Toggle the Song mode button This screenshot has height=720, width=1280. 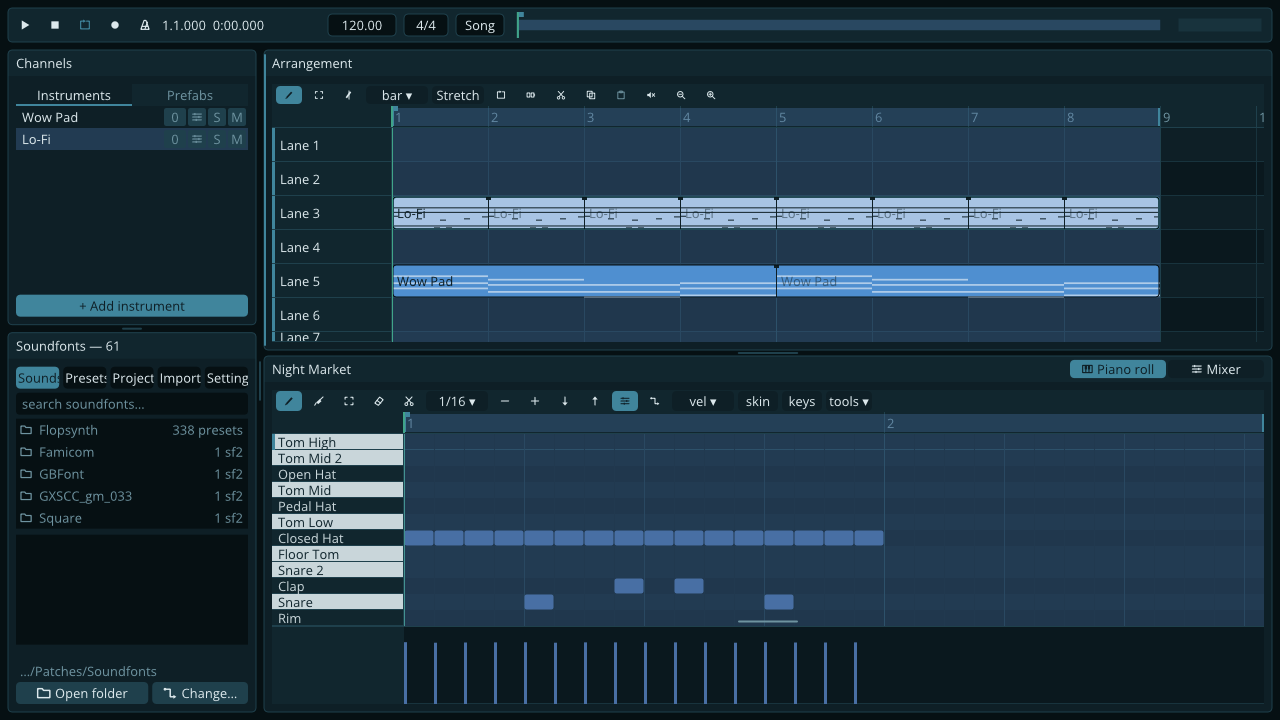480,25
